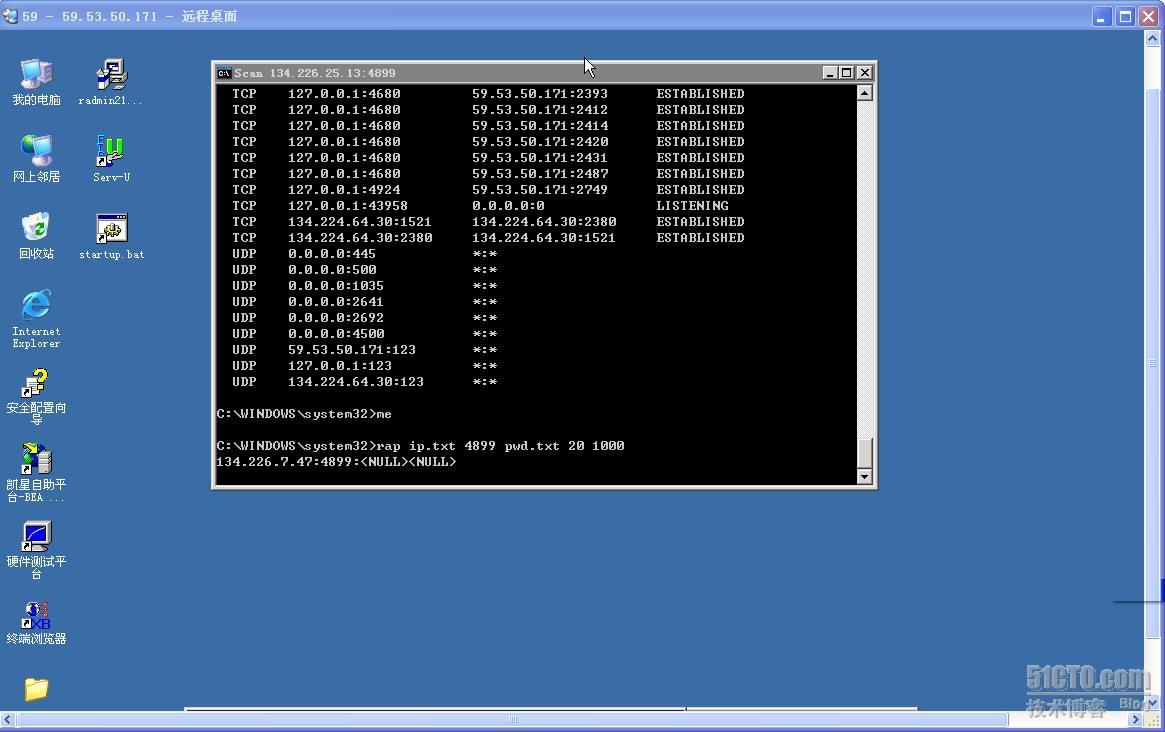Maximize the Scan console window
The width and height of the screenshot is (1165, 732).
[x=846, y=73]
